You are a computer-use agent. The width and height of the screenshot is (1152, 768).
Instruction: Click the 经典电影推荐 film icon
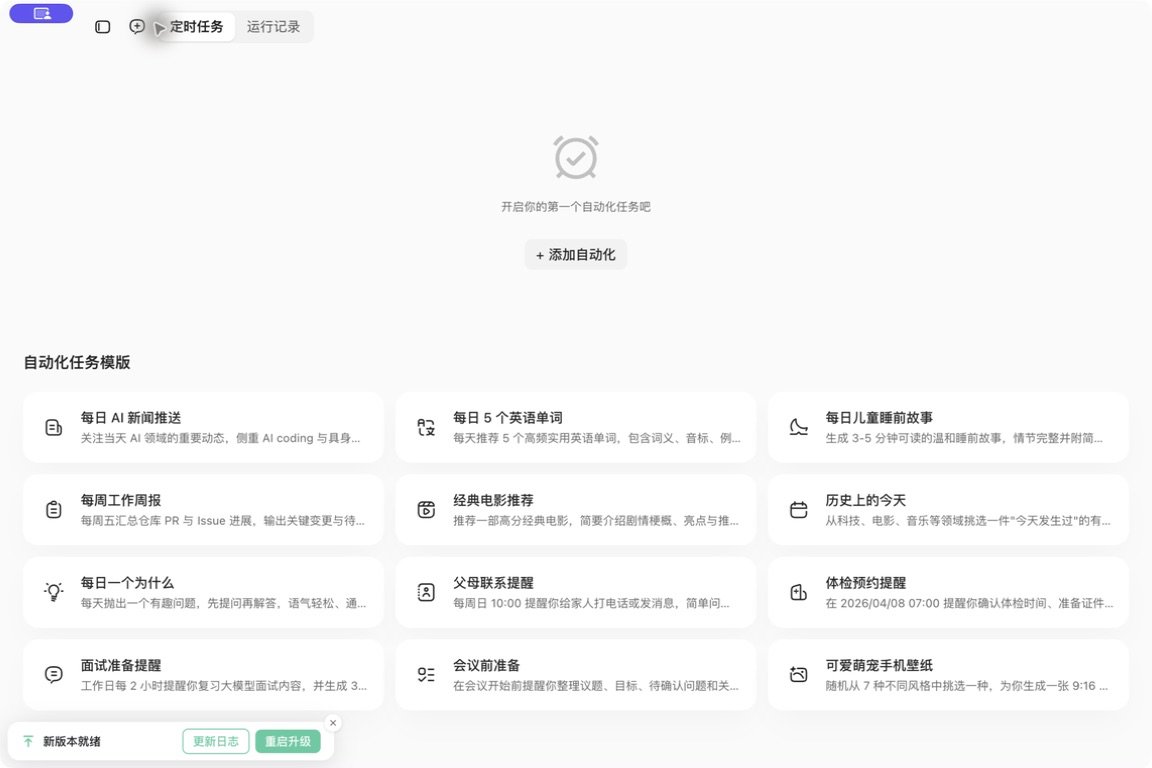click(x=426, y=509)
